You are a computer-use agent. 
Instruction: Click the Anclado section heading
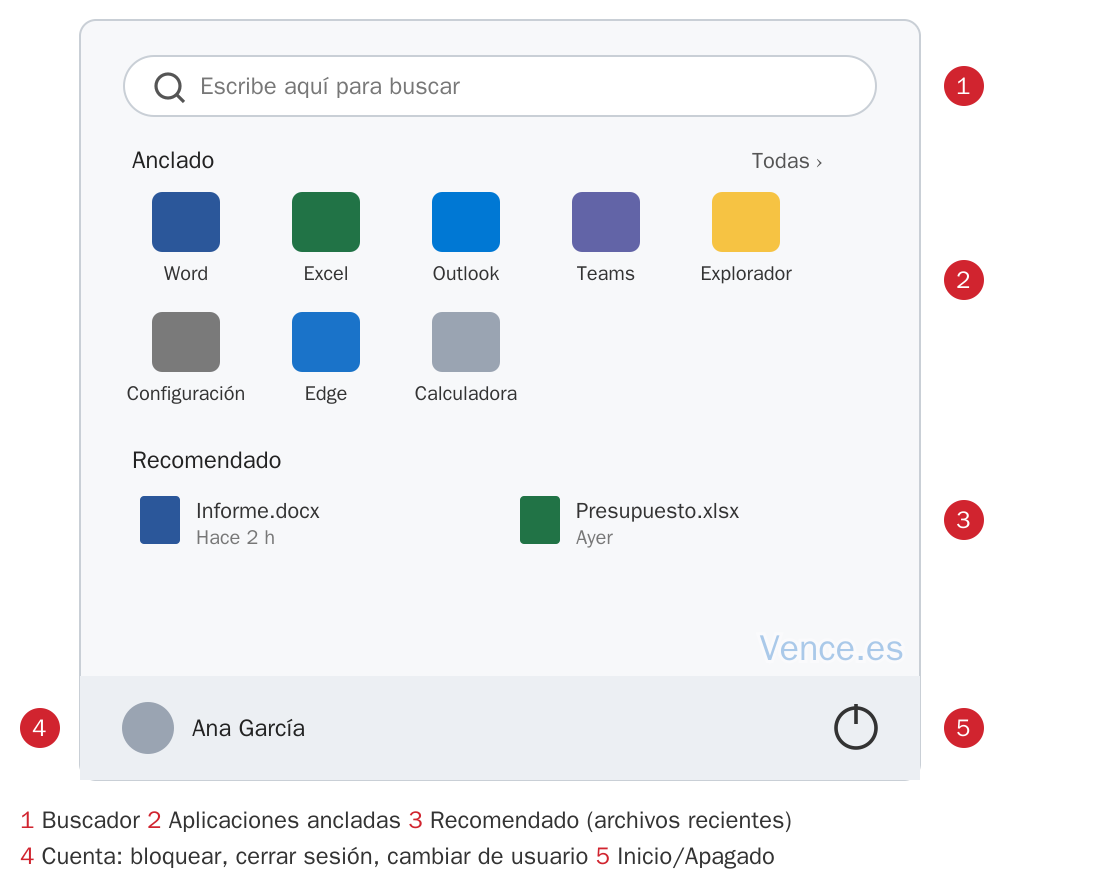point(173,160)
